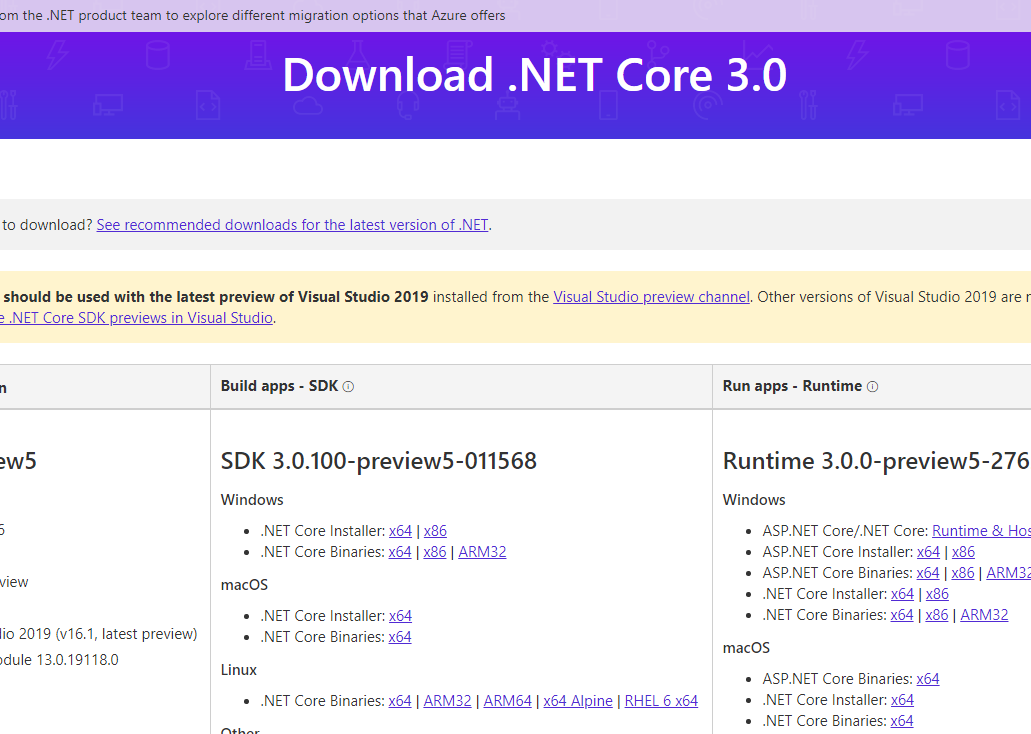The image size is (1031, 734).
Task: Click the SDK 3.0.100-preview5-011568 heading
Action: tap(379, 461)
